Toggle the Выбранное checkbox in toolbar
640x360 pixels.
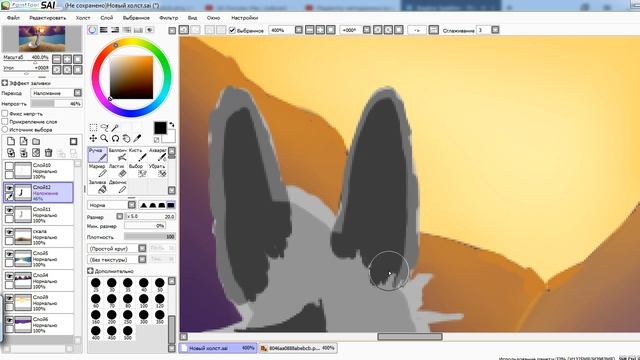232,30
